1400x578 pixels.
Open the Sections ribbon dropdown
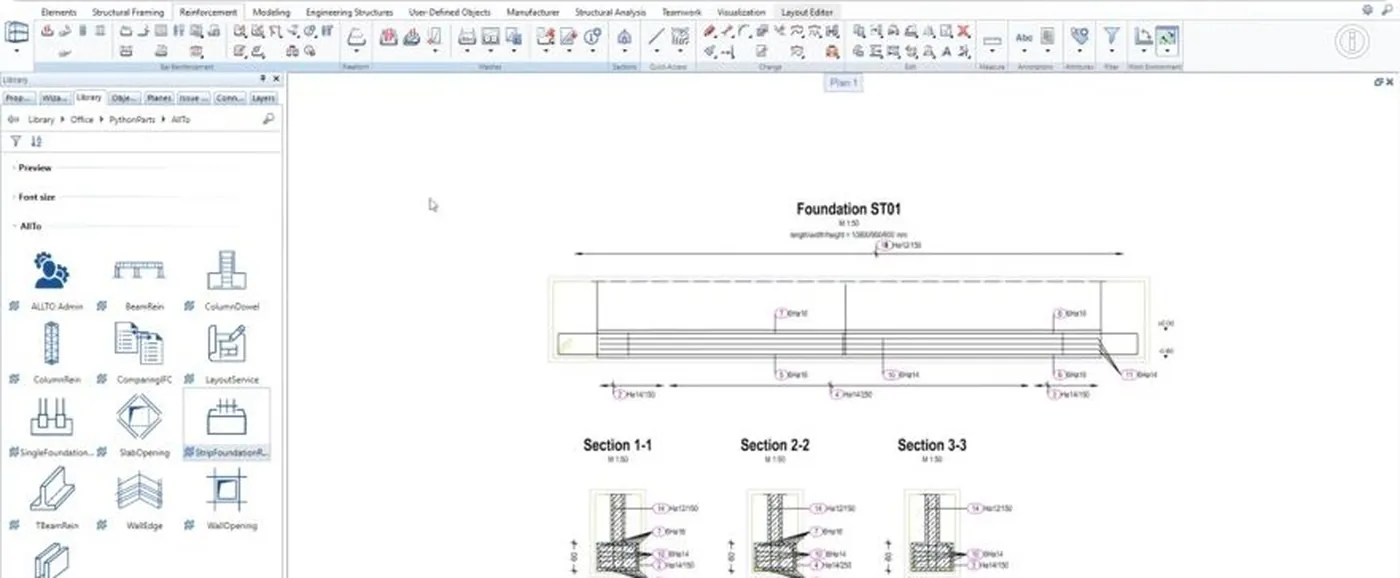click(x=624, y=50)
